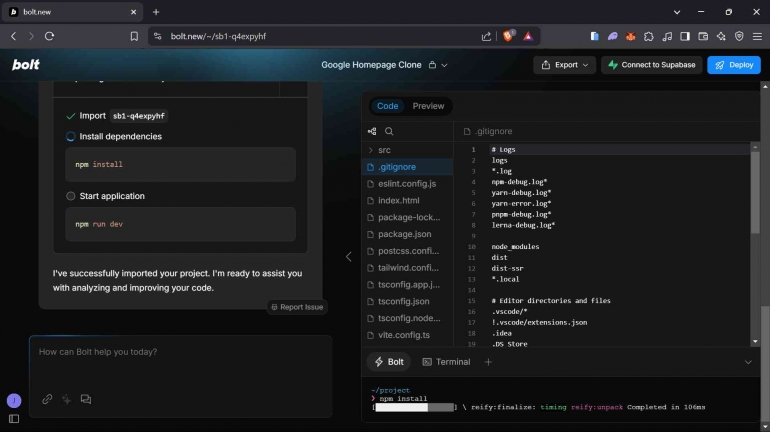
Task: Select the bolt.new browser tab
Action: (73, 12)
